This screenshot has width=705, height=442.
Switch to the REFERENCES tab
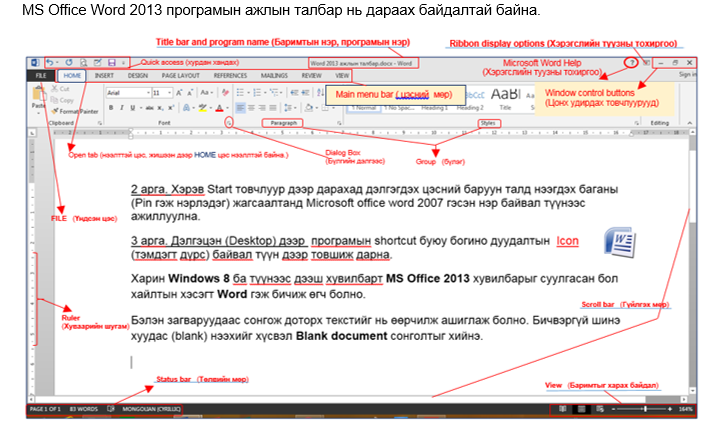tap(230, 76)
